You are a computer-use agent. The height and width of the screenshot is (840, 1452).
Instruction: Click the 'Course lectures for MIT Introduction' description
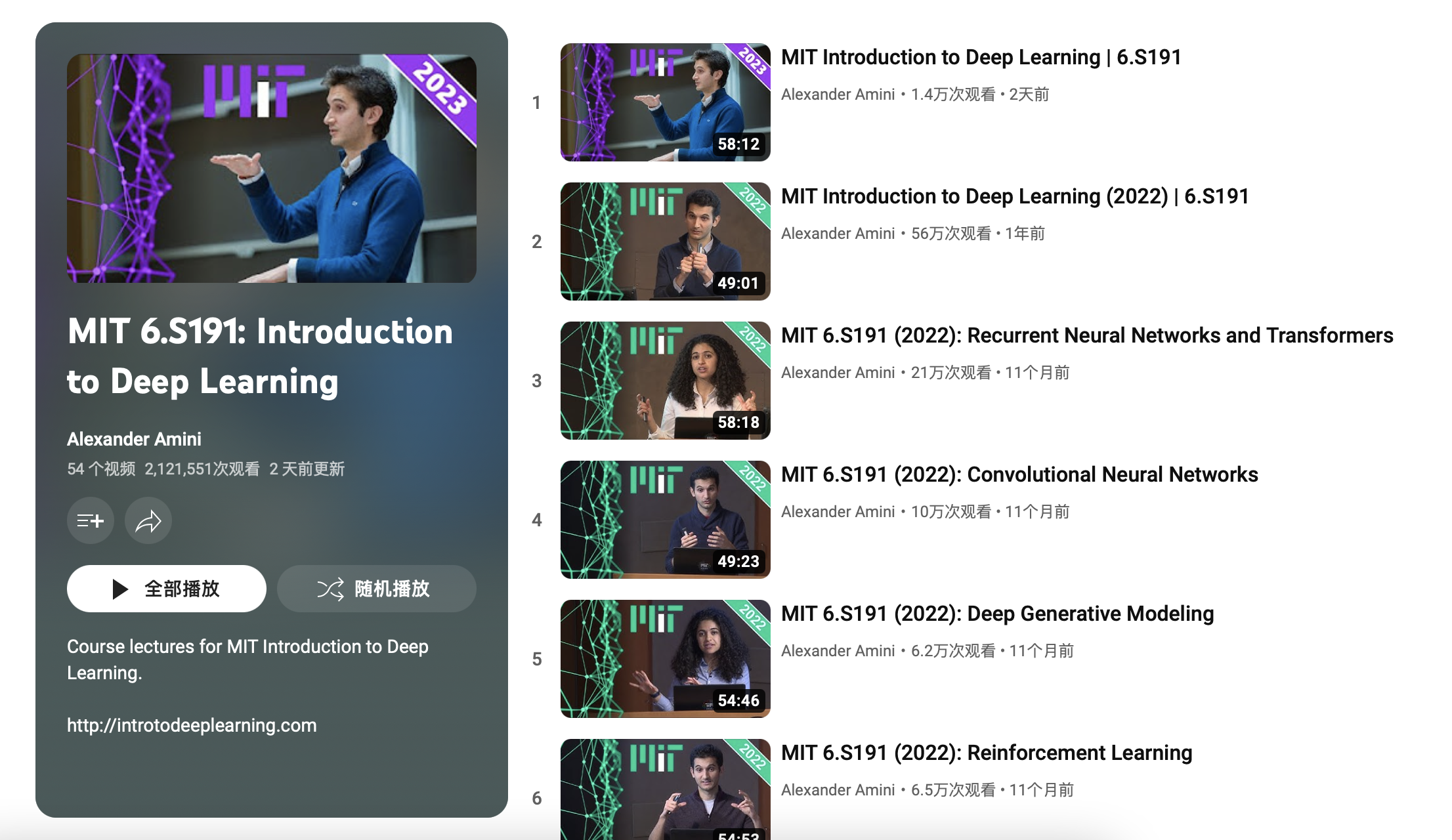point(247,660)
